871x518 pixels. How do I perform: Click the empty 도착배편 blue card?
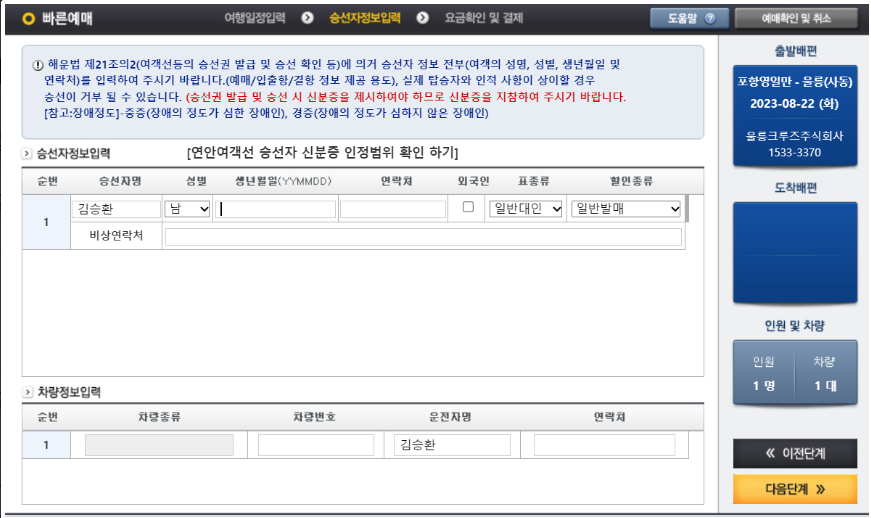point(795,253)
